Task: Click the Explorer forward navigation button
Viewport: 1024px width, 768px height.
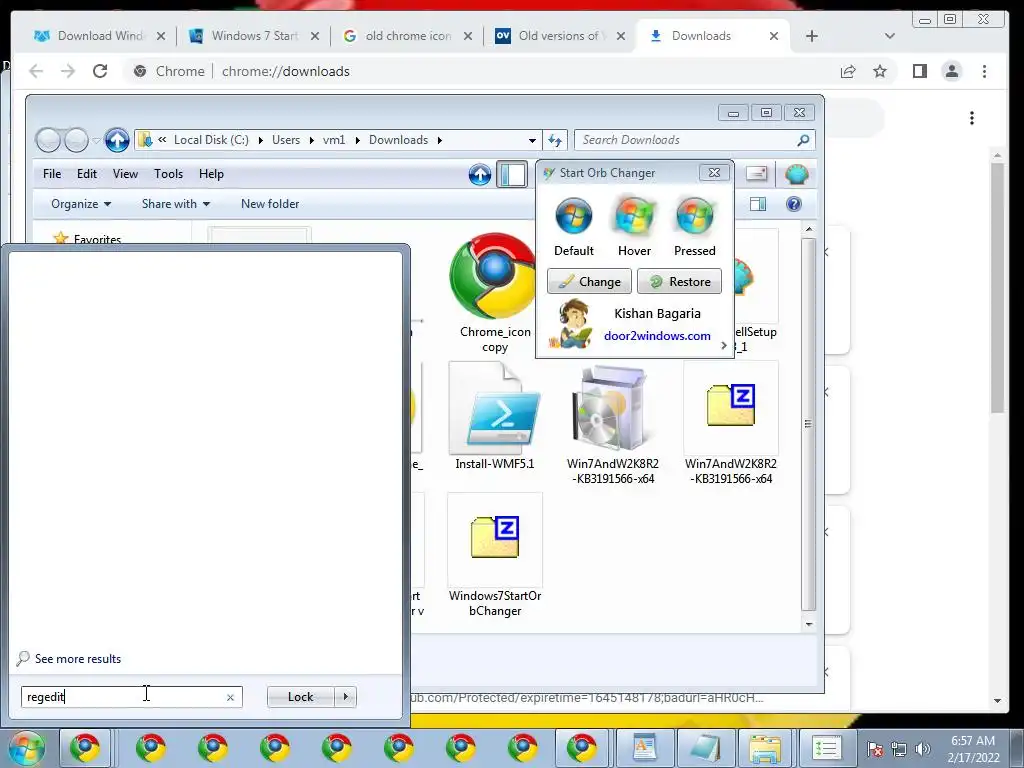Action: [76, 140]
